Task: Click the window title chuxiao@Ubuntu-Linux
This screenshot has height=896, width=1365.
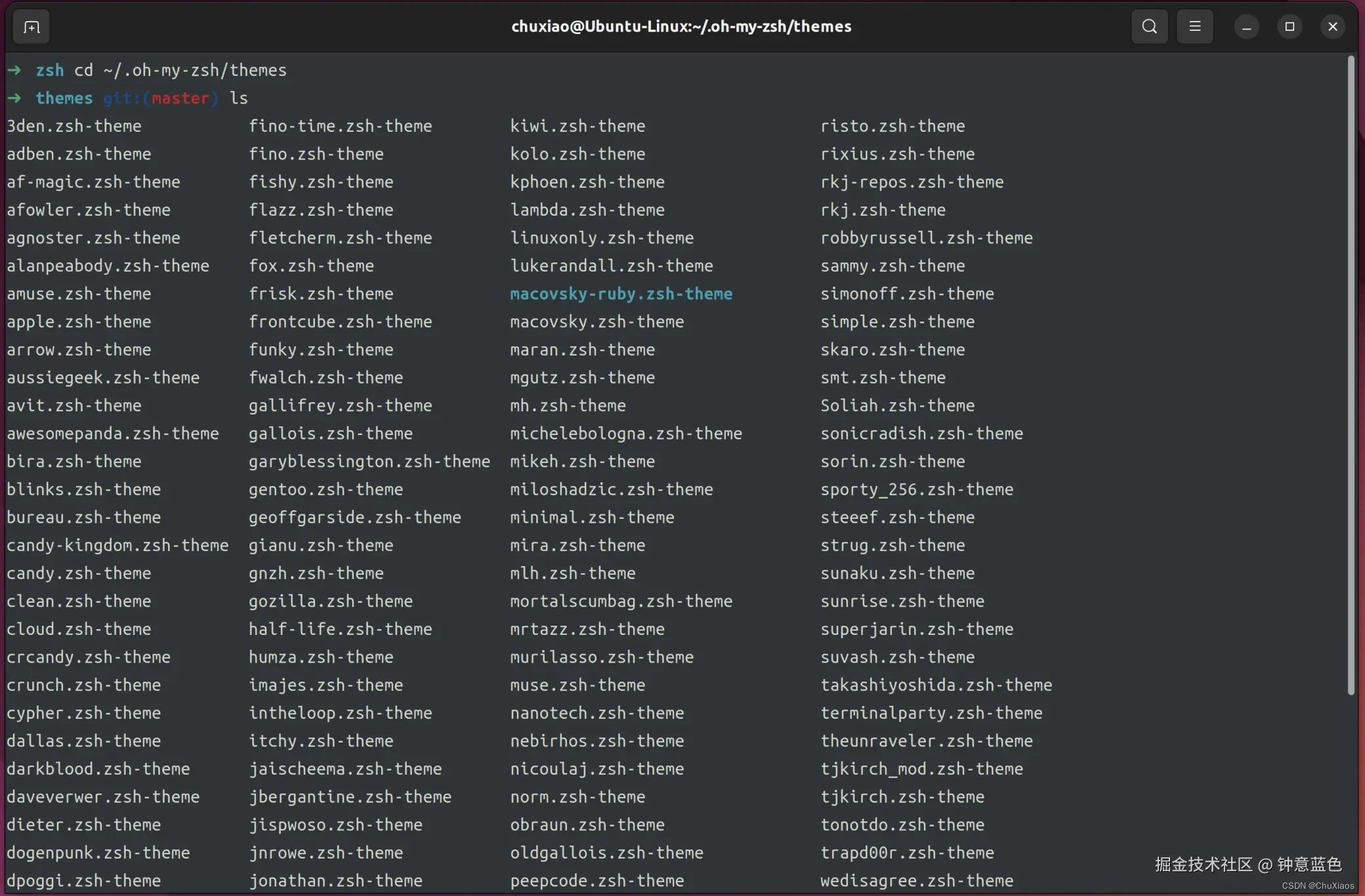Action: click(681, 27)
